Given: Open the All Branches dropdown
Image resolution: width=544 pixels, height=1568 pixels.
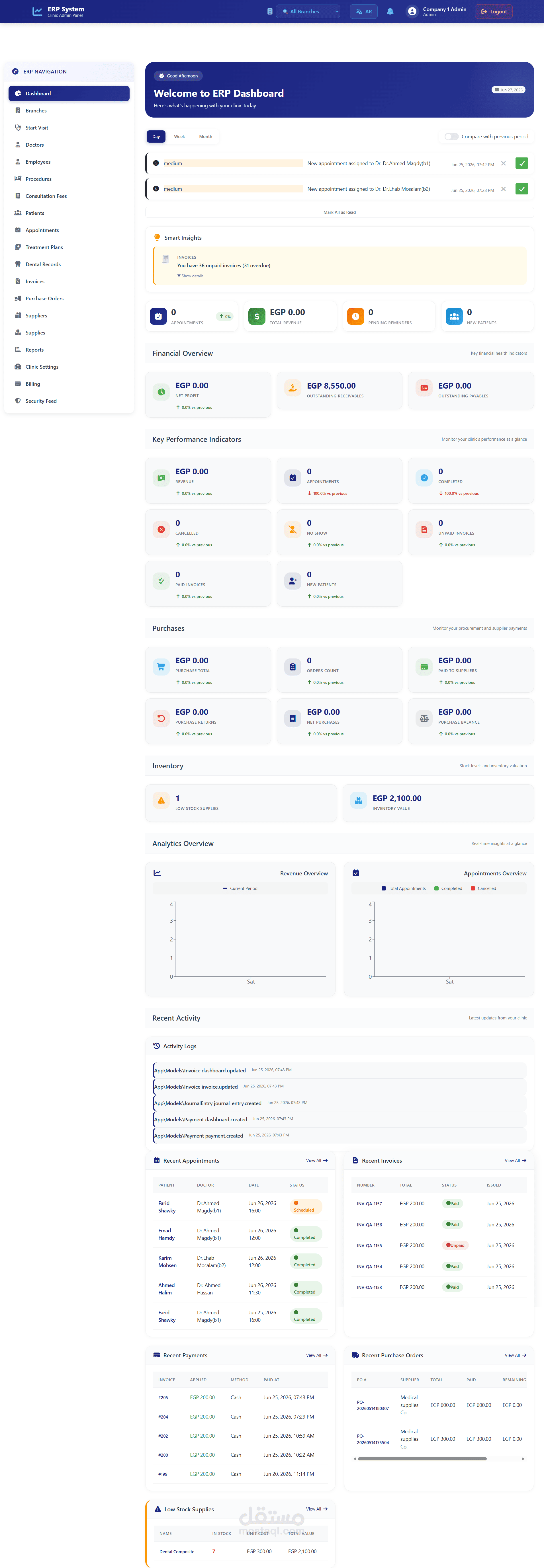Looking at the screenshot, I should [308, 12].
